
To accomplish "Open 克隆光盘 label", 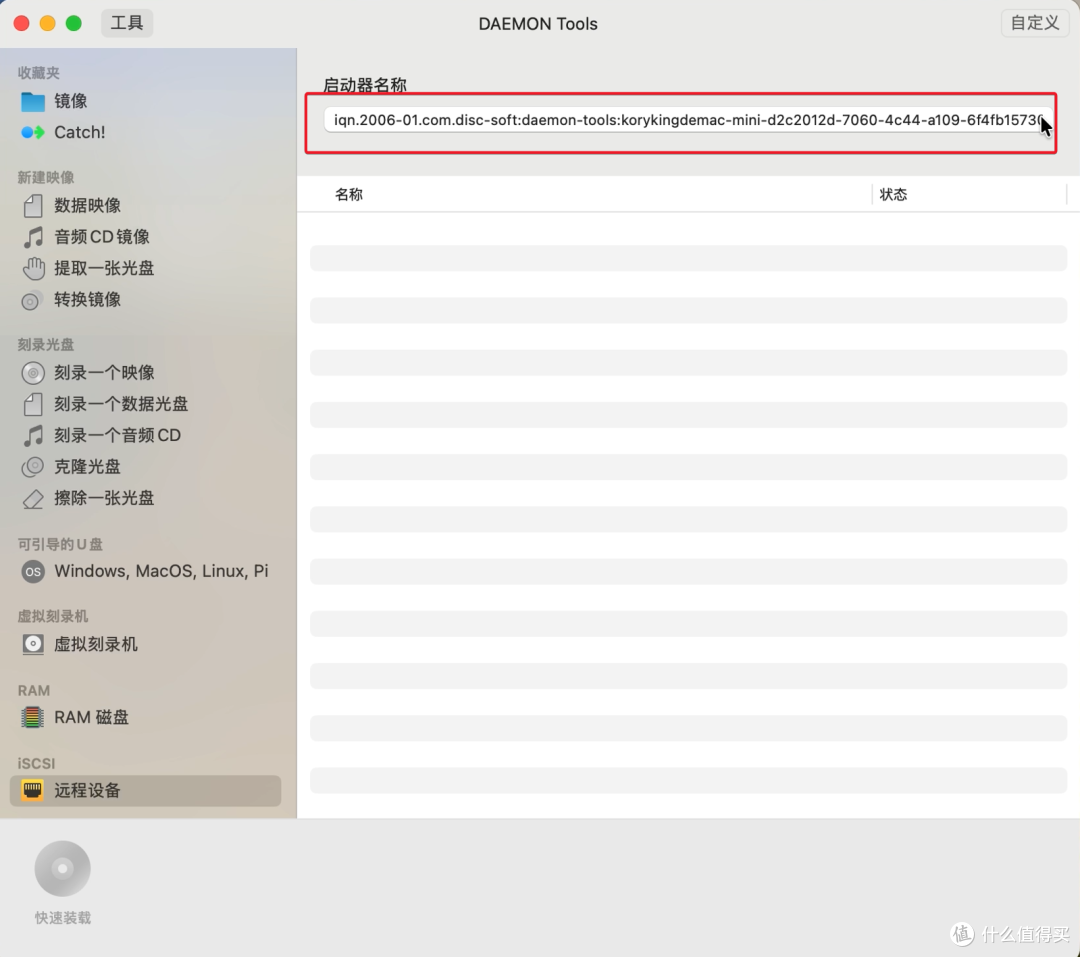I will (87, 467).
